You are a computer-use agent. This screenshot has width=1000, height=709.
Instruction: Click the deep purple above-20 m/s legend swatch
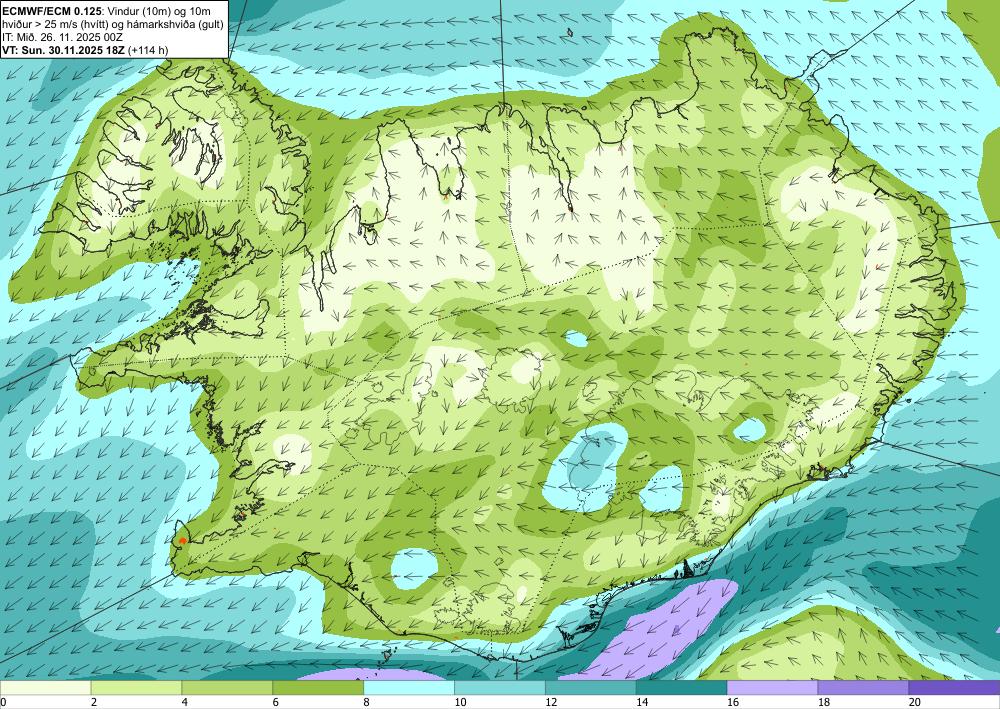(954, 688)
